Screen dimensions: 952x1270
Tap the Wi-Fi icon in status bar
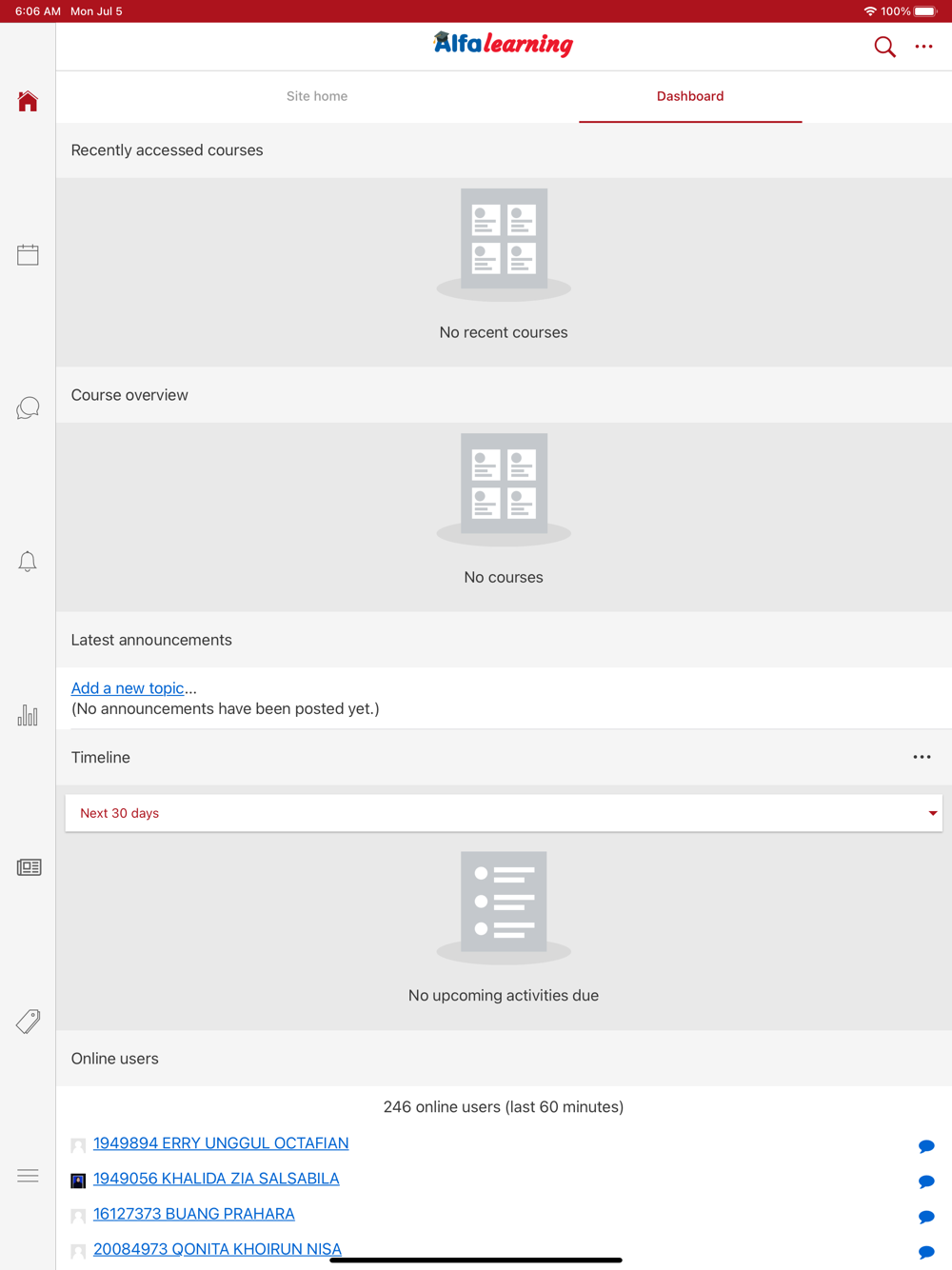[x=869, y=11]
